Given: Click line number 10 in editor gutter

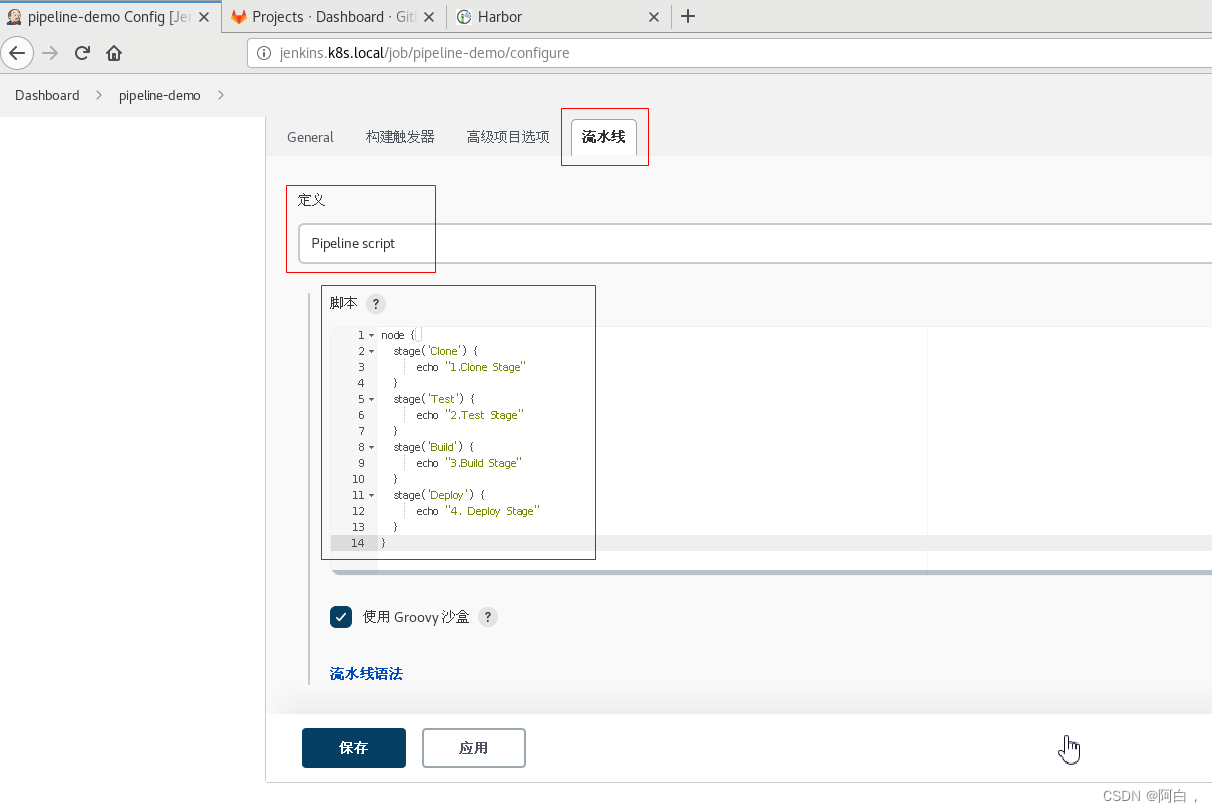Looking at the screenshot, I should click(x=358, y=480).
